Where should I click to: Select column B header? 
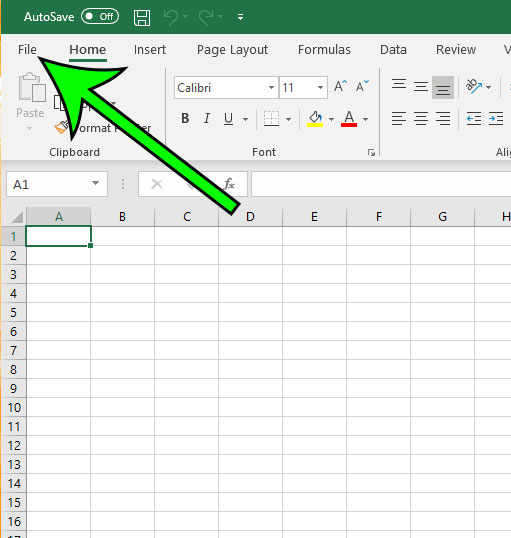click(123, 217)
